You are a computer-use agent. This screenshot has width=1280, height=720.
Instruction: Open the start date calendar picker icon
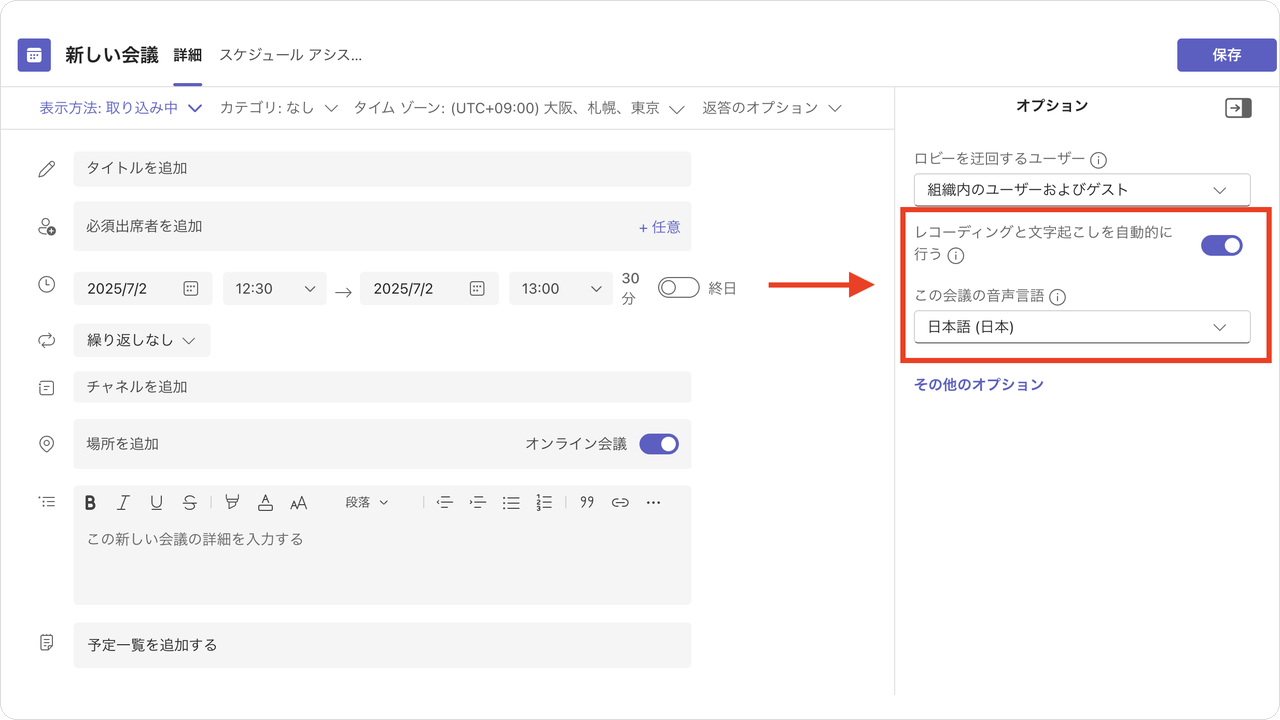pyautogui.click(x=191, y=289)
